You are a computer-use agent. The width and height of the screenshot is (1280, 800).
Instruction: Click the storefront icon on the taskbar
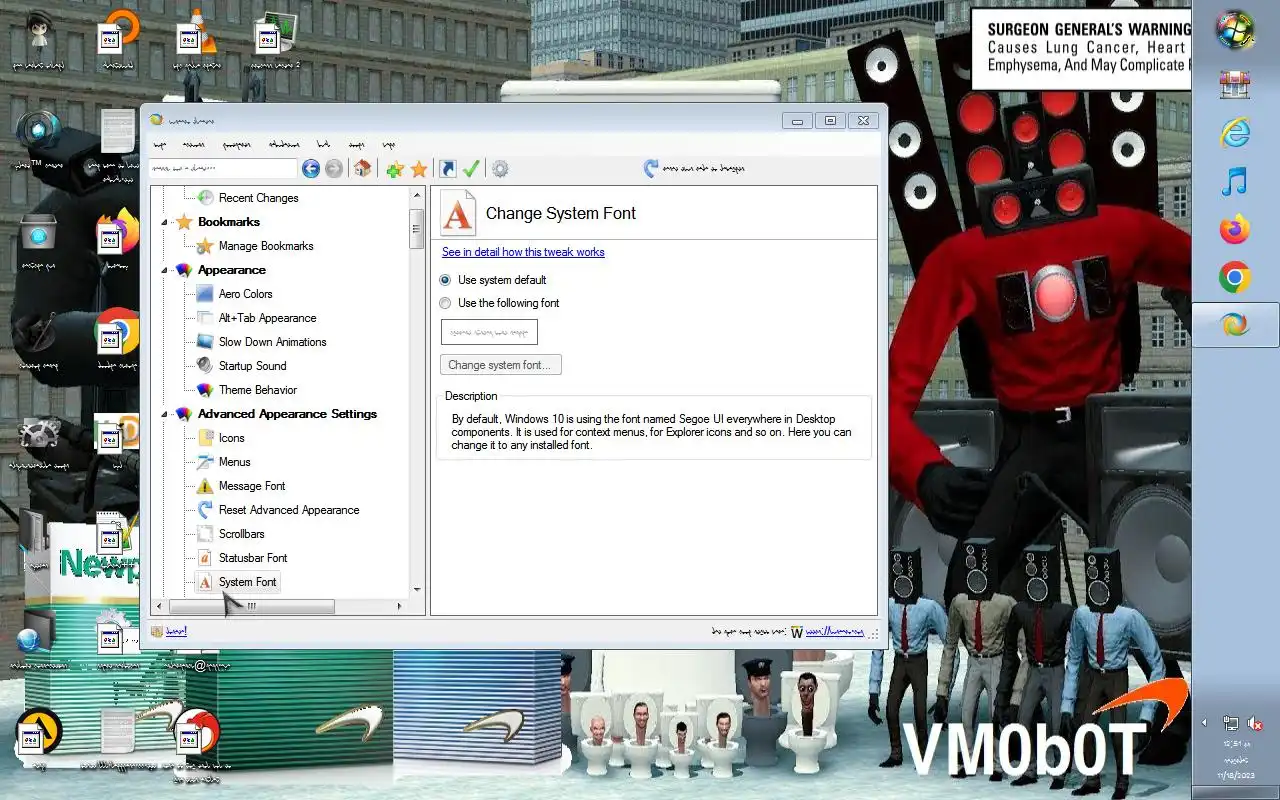pyautogui.click(x=1235, y=84)
